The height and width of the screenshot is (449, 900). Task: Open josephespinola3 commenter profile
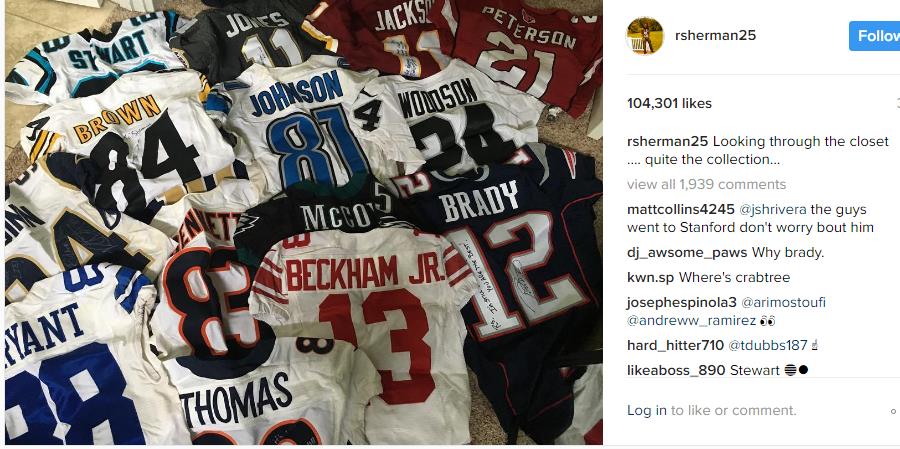pos(682,303)
